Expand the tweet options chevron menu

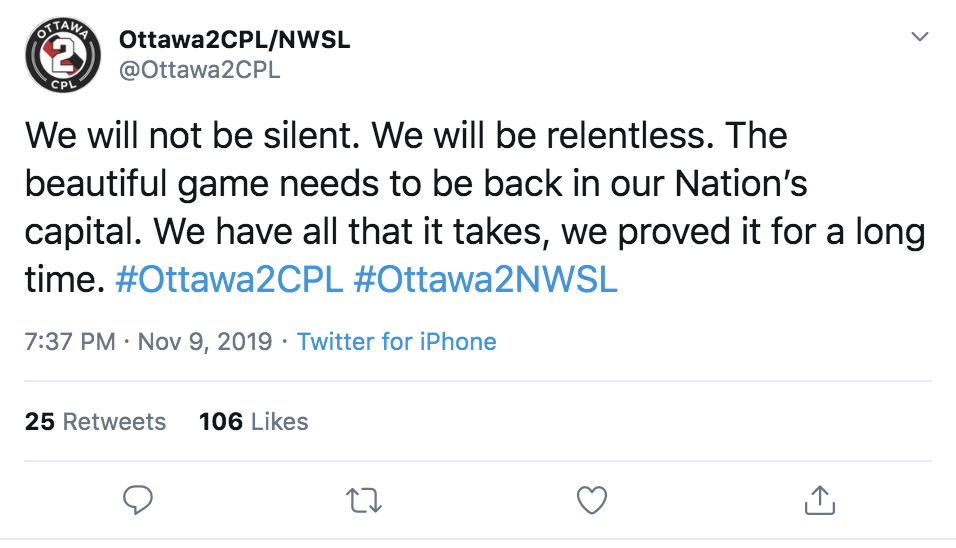919,37
